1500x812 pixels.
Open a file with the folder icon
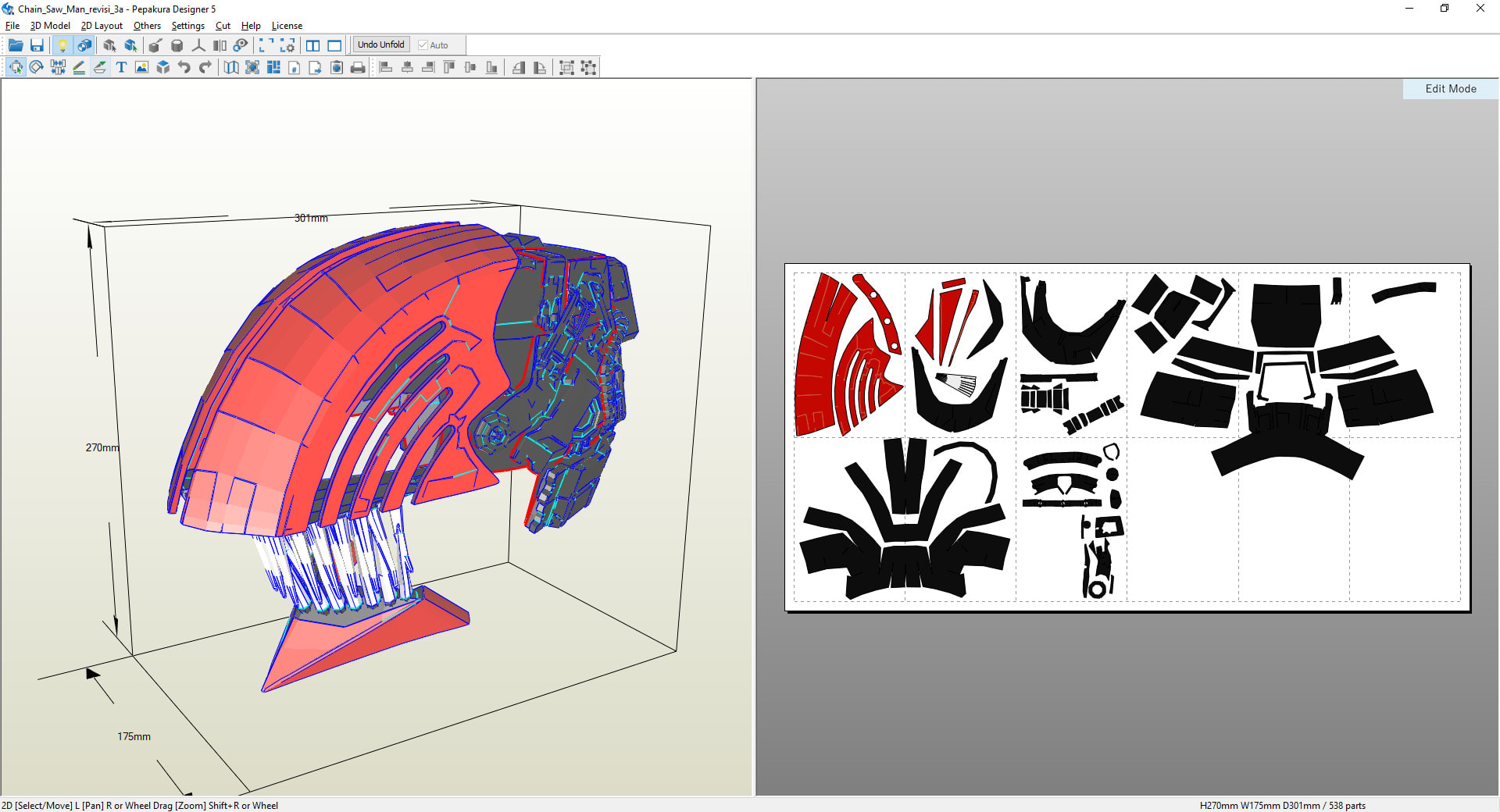tap(16, 45)
